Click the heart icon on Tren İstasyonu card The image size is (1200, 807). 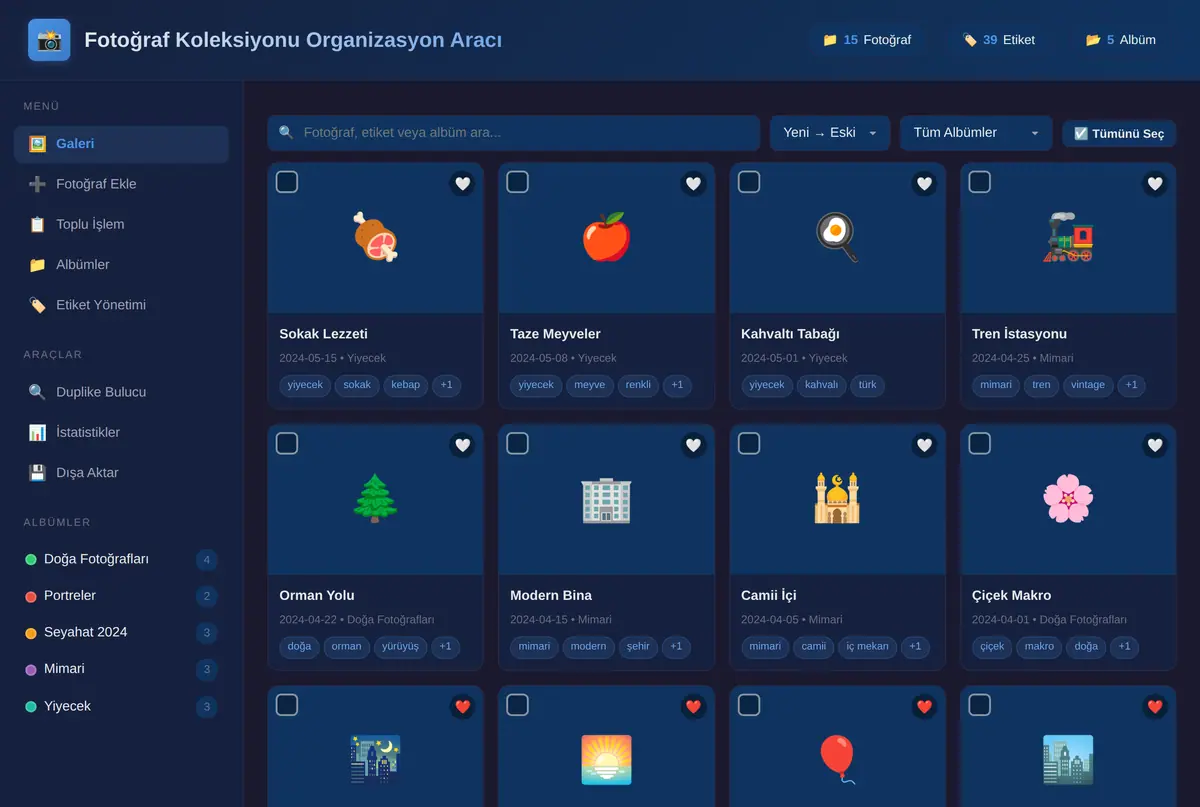(1155, 183)
